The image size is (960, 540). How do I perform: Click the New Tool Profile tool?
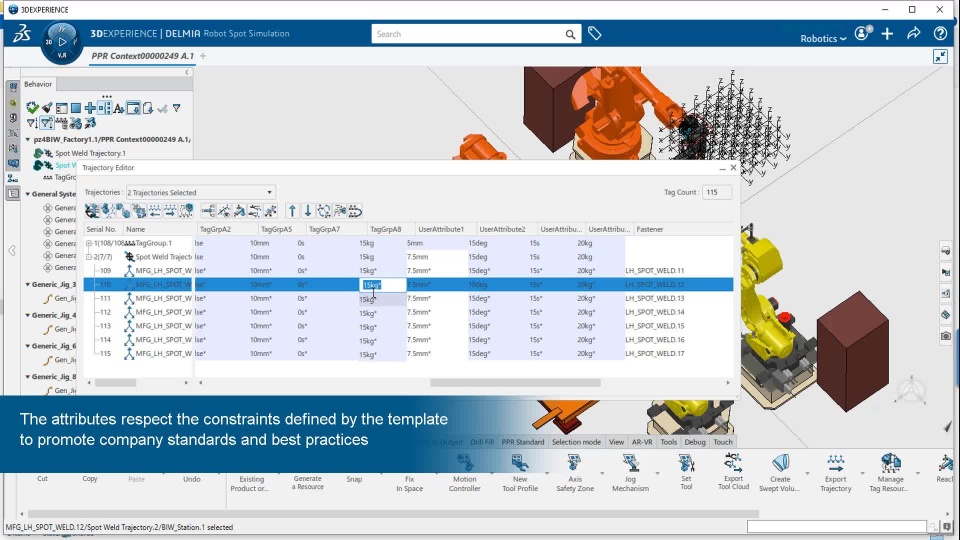520,473
